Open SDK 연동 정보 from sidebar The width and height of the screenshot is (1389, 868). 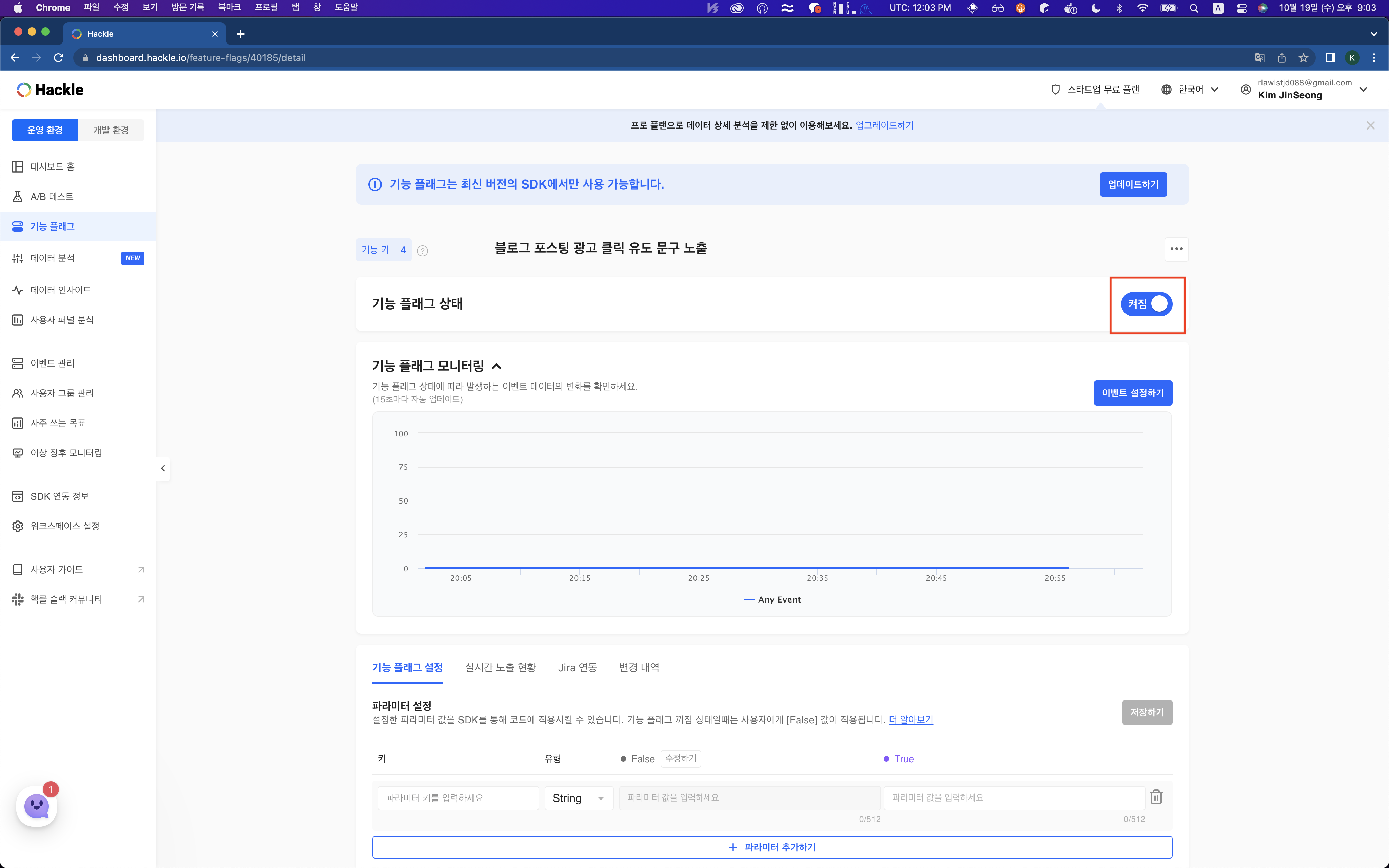(x=59, y=496)
